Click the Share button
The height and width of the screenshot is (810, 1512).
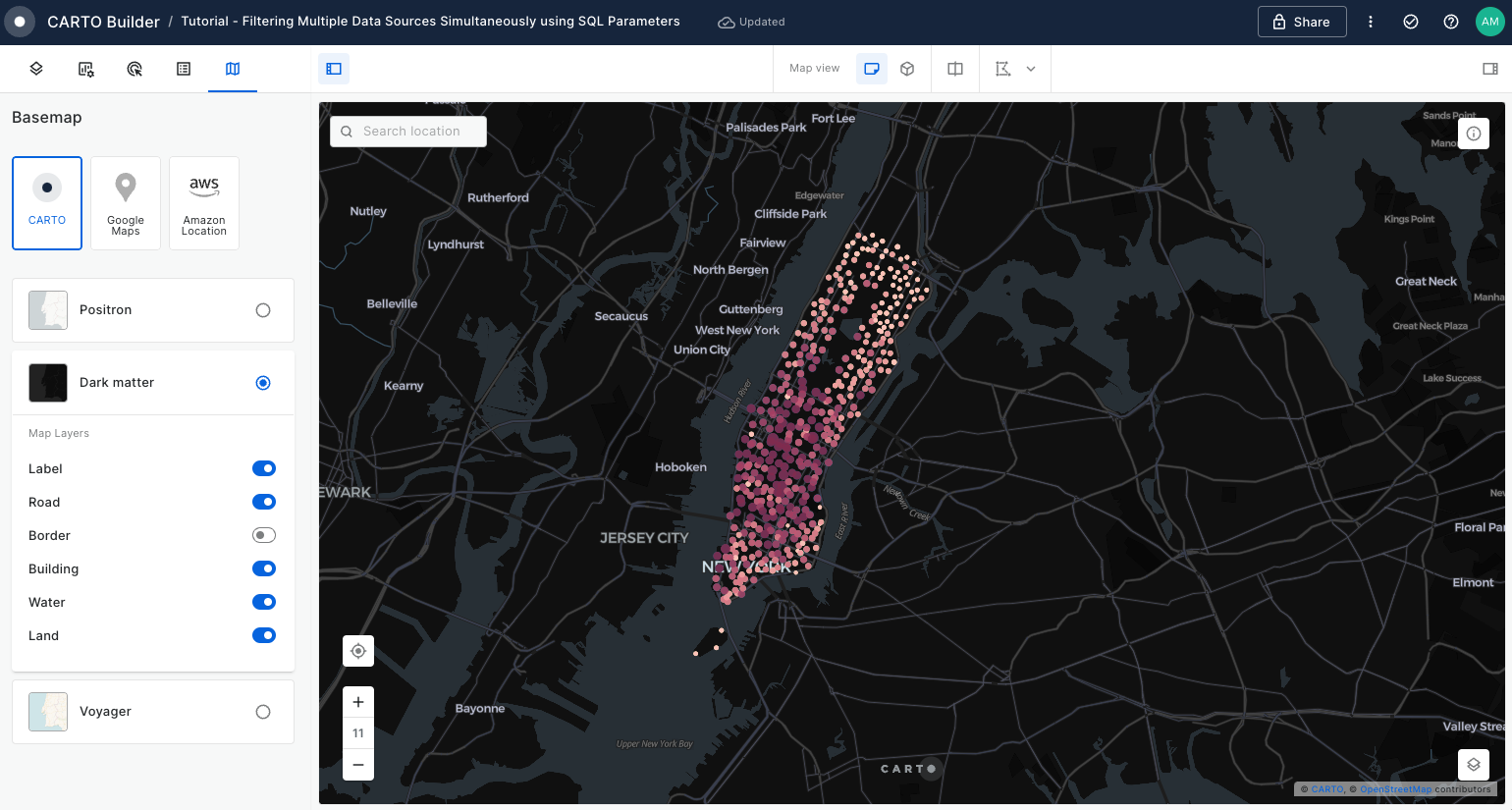[1301, 22]
